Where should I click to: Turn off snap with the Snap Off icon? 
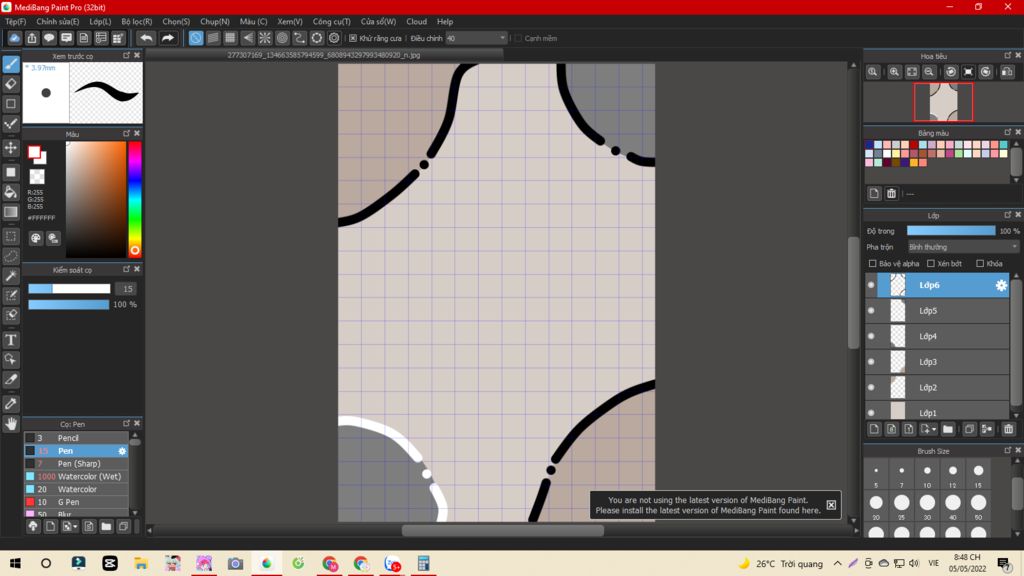pos(196,38)
